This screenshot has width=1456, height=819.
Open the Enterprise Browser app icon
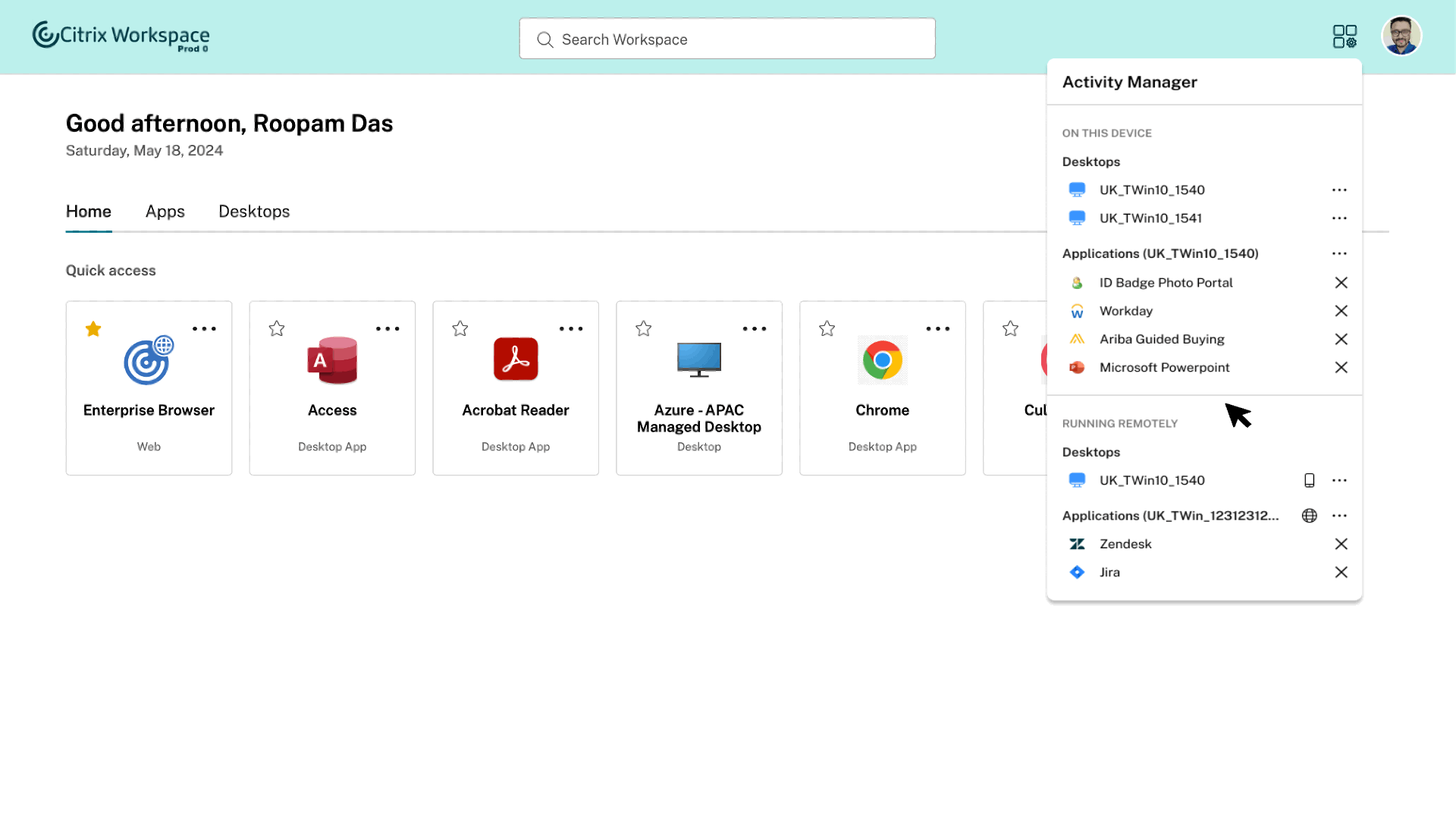(x=149, y=360)
